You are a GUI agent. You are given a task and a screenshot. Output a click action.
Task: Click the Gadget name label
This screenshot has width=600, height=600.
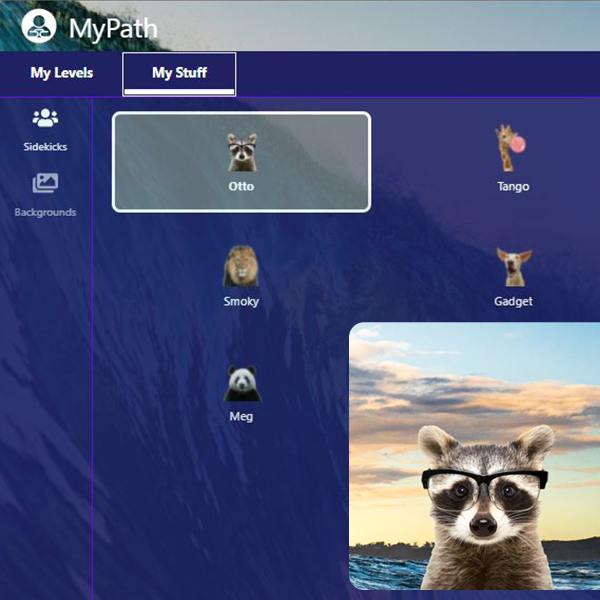tap(513, 301)
